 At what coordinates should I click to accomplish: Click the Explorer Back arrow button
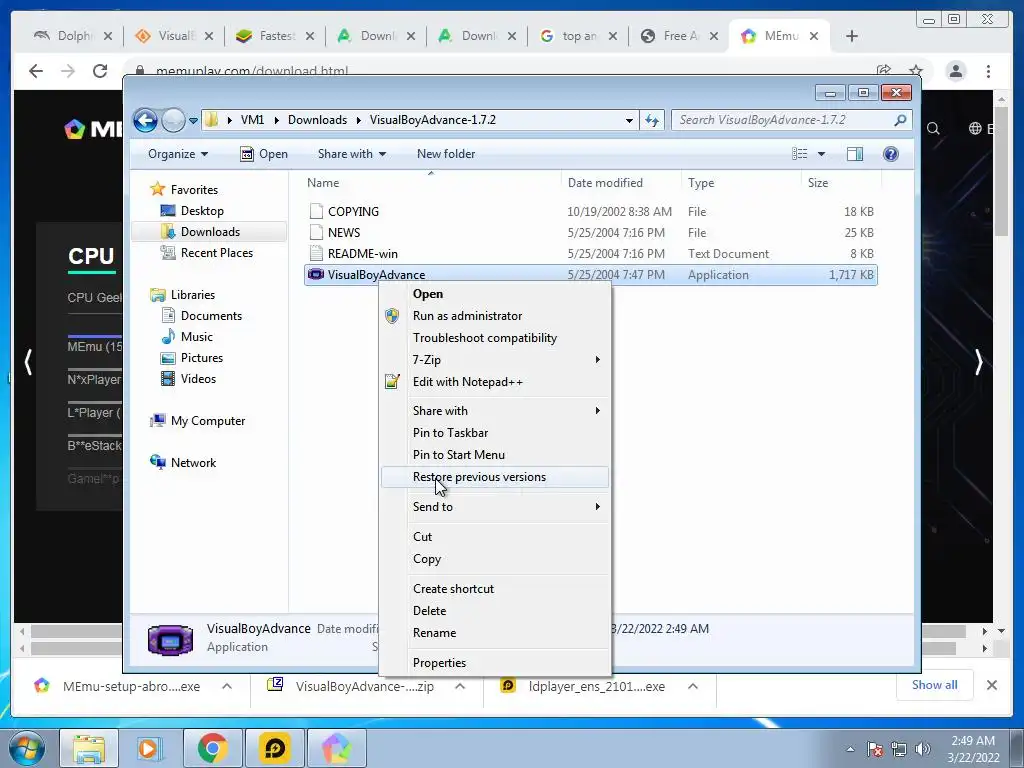145,120
